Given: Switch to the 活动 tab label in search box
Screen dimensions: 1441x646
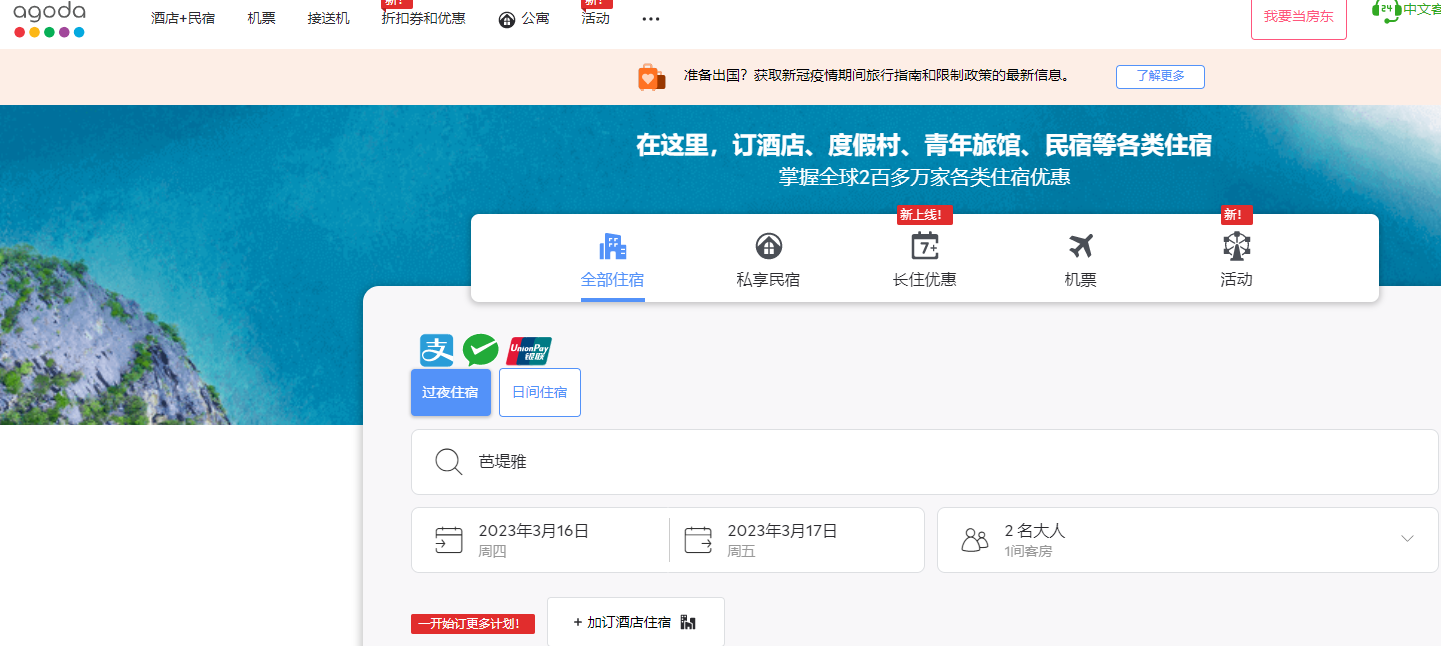Looking at the screenshot, I should pos(1237,280).
